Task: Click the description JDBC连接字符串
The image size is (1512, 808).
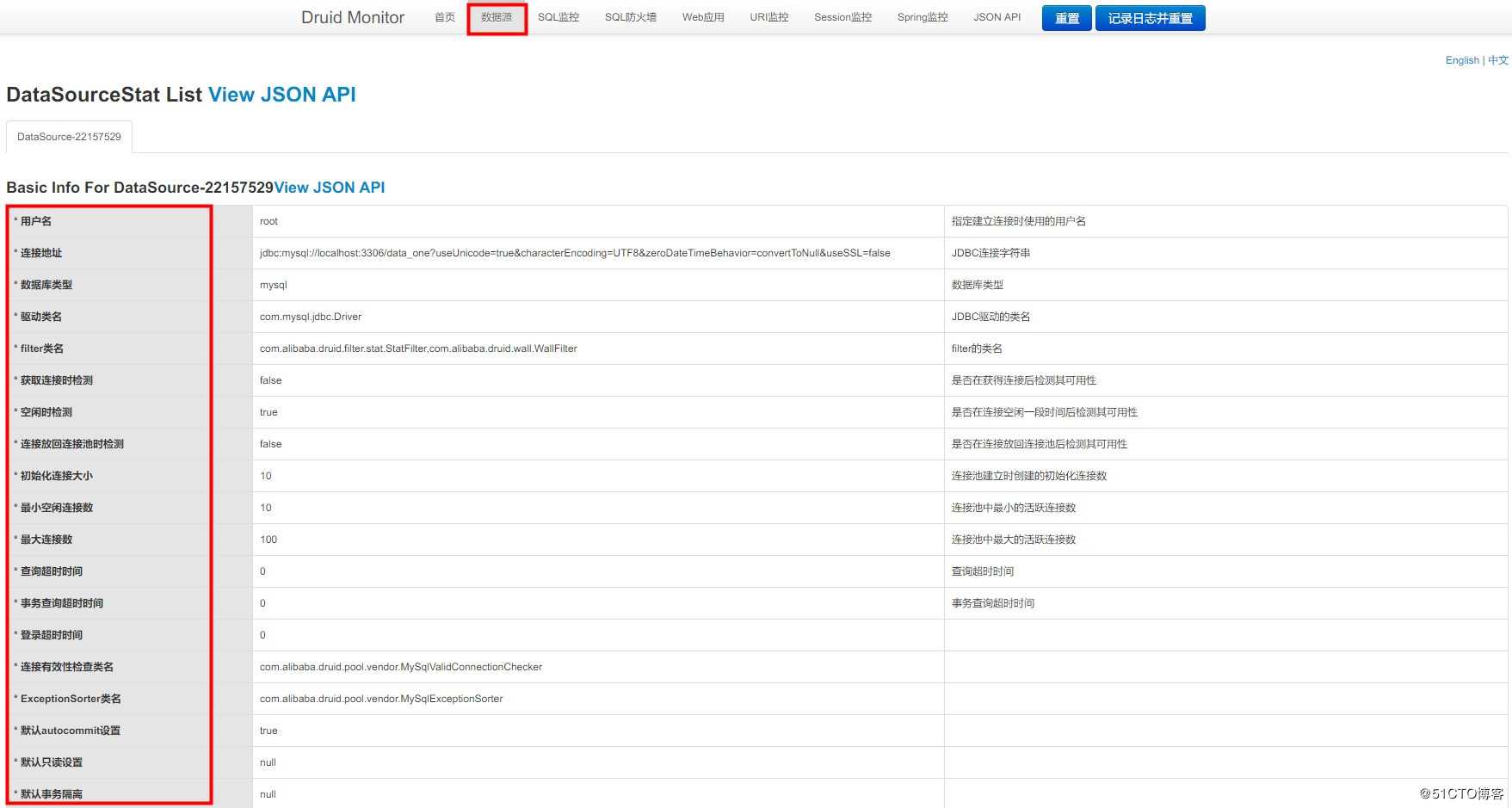Action: pos(991,253)
